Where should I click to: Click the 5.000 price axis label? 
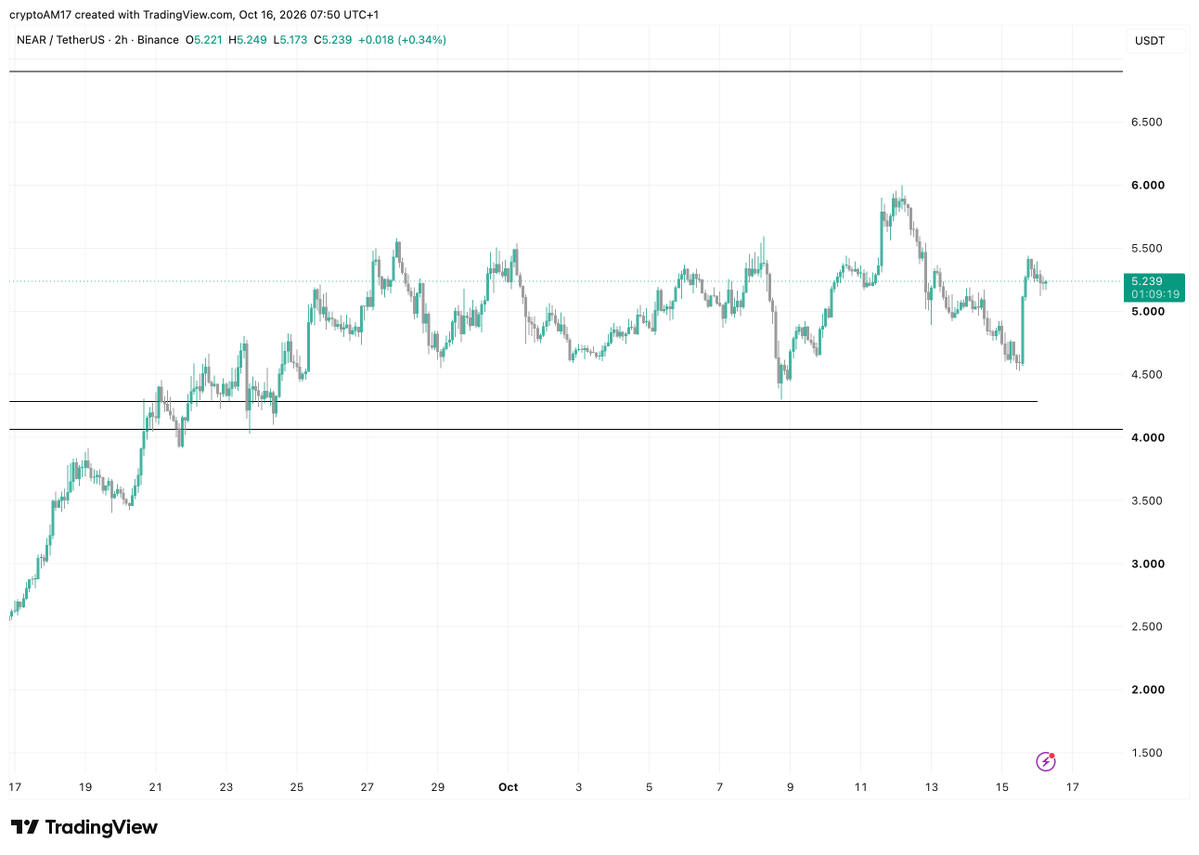coord(1148,311)
